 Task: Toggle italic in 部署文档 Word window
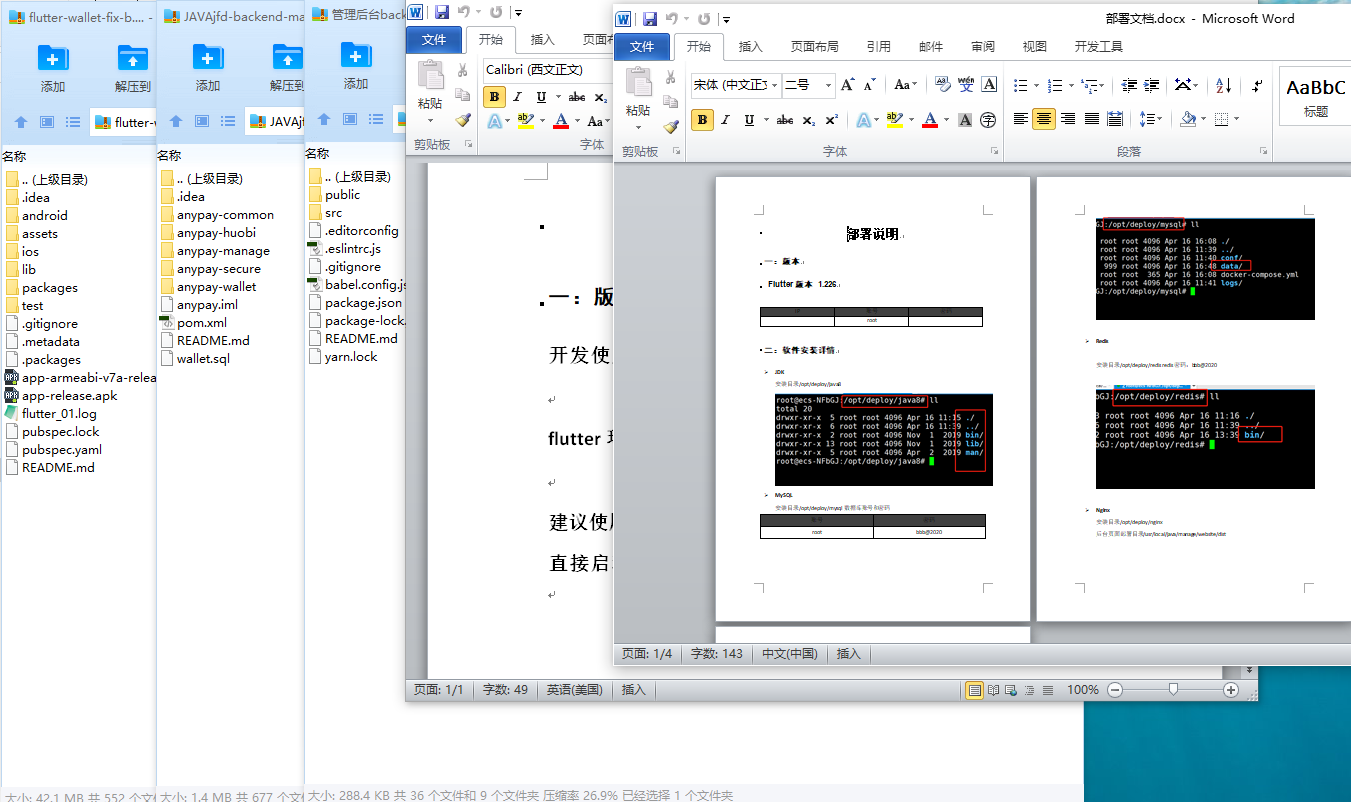coord(726,120)
